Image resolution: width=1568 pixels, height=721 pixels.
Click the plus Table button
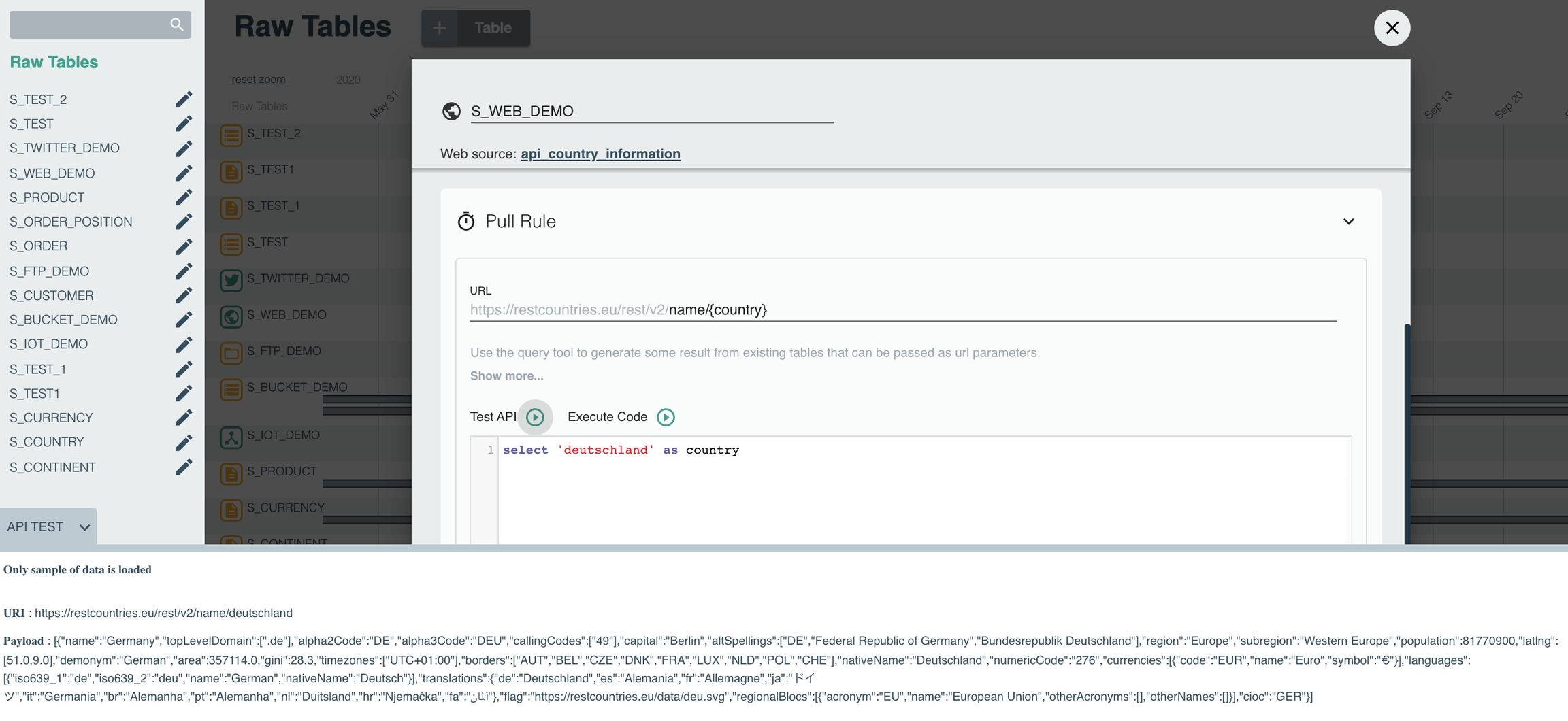pos(475,28)
